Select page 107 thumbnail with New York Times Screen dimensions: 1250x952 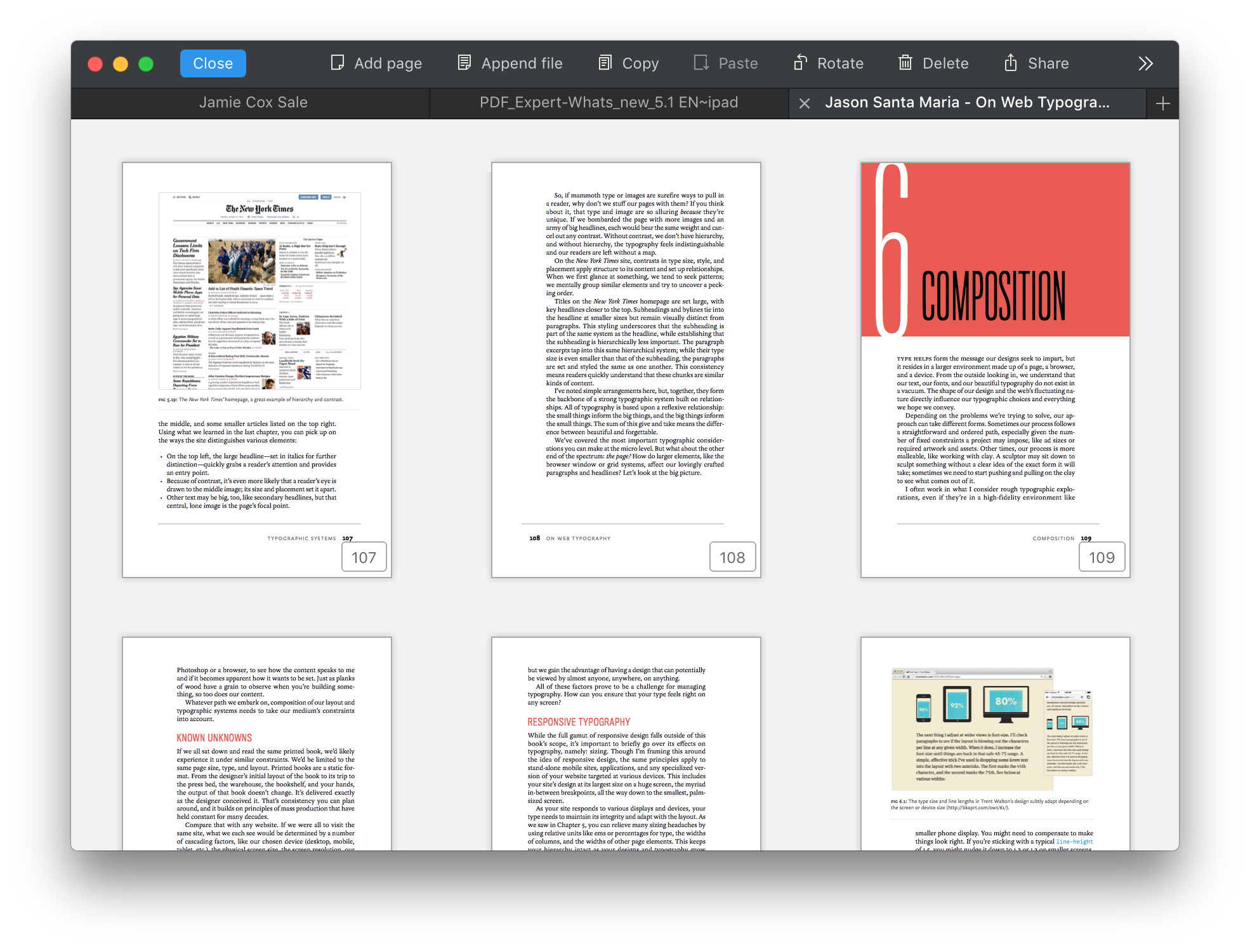click(x=257, y=370)
